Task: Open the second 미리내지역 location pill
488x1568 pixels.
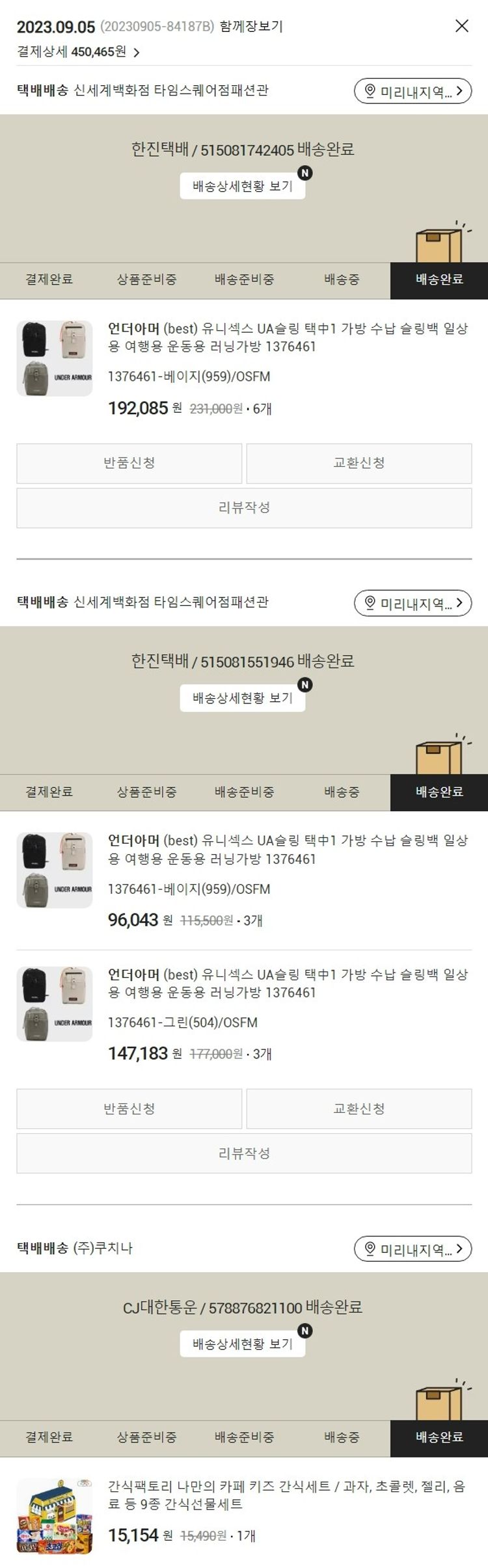Action: point(413,603)
